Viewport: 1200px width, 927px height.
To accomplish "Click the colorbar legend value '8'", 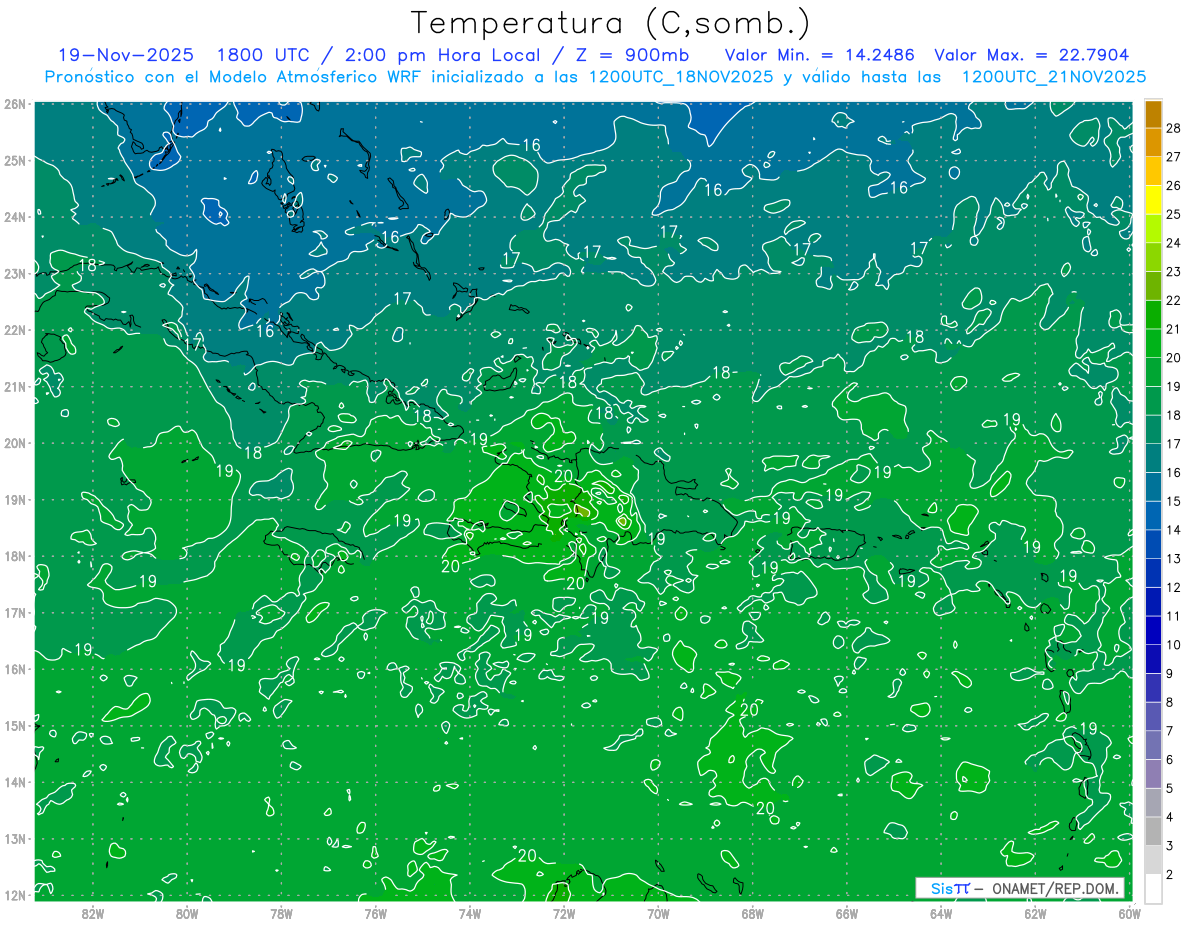I will 1170,702.
